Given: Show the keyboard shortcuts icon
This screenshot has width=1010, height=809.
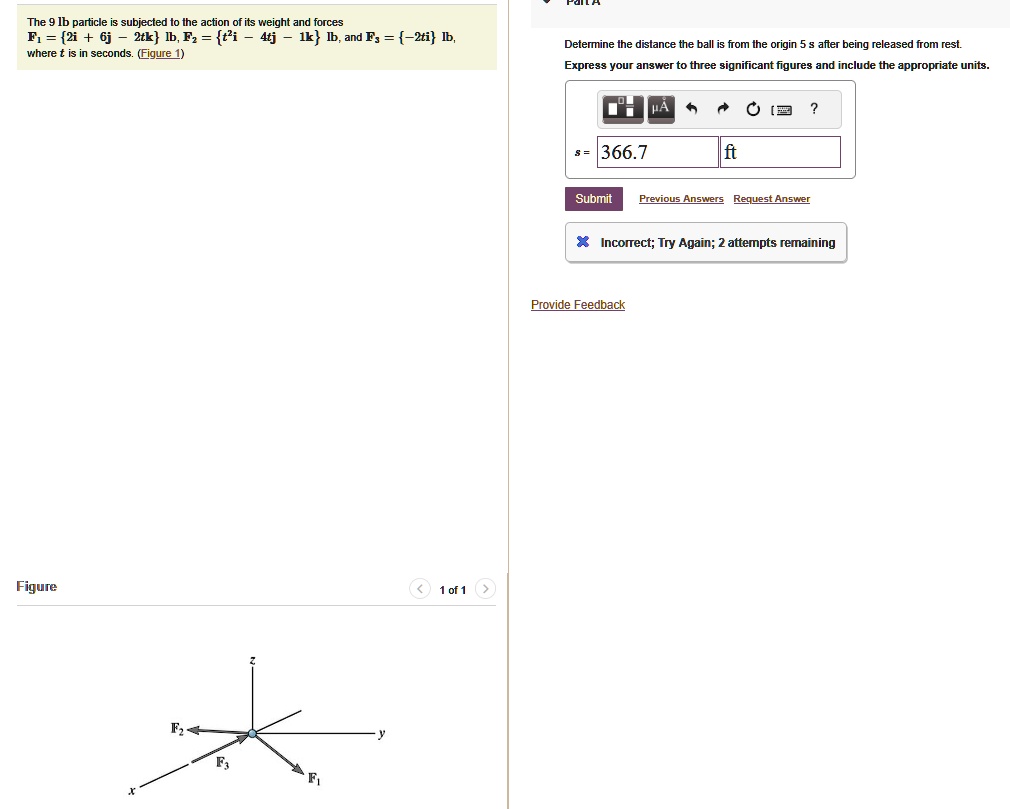Looking at the screenshot, I should coord(782,109).
